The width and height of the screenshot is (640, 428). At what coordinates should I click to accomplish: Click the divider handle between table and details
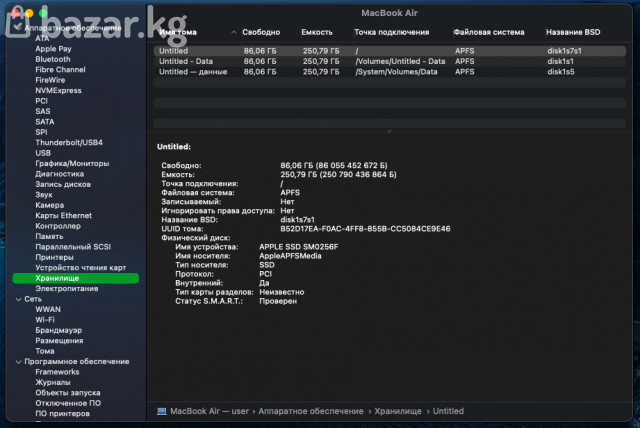pyautogui.click(x=389, y=130)
